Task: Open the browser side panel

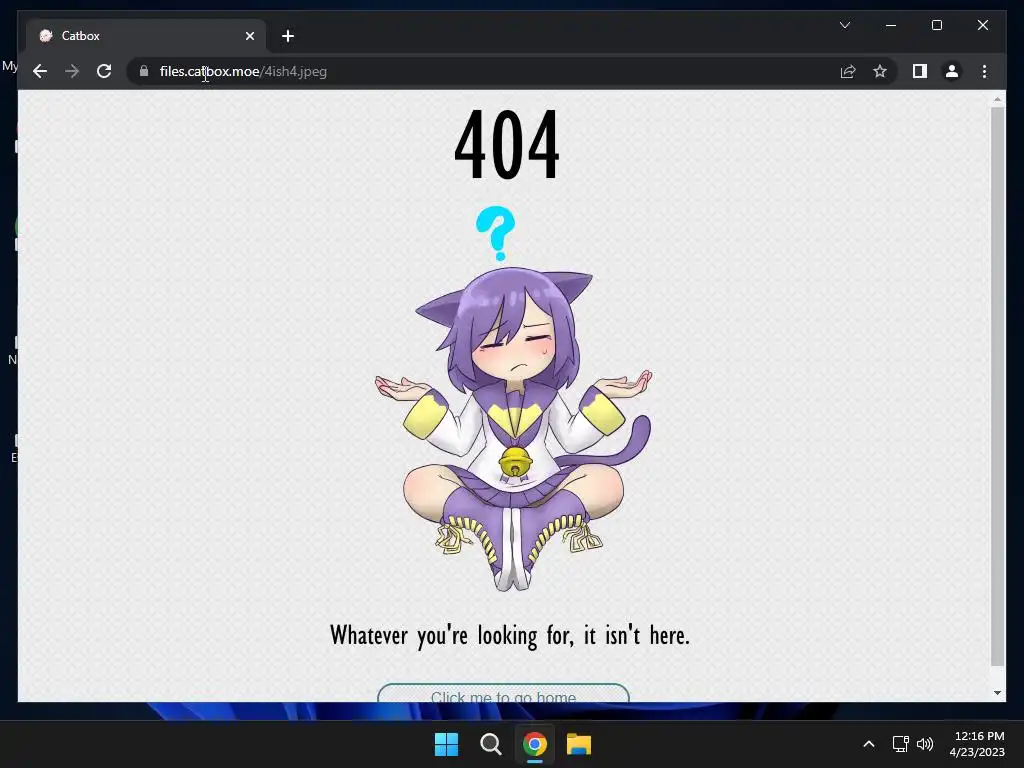Action: point(920,71)
